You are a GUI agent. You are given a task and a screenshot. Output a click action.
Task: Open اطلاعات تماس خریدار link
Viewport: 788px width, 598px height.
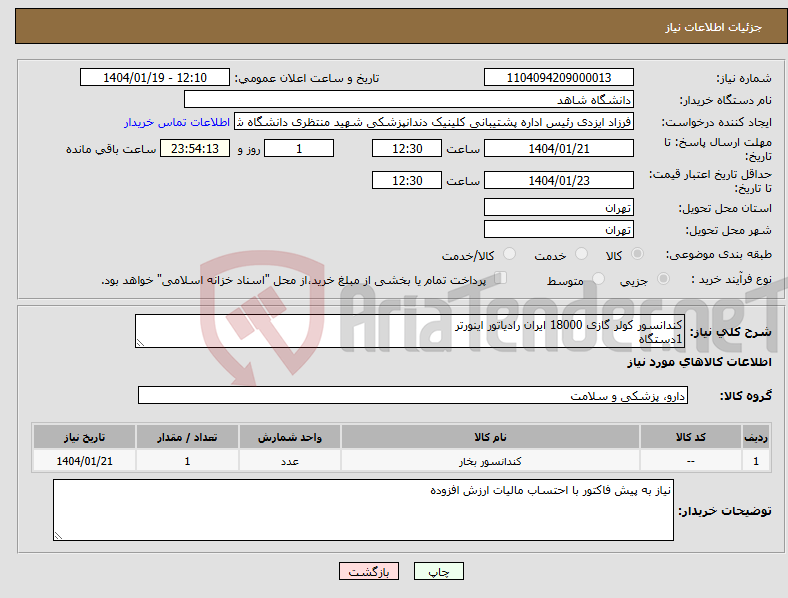(177, 122)
